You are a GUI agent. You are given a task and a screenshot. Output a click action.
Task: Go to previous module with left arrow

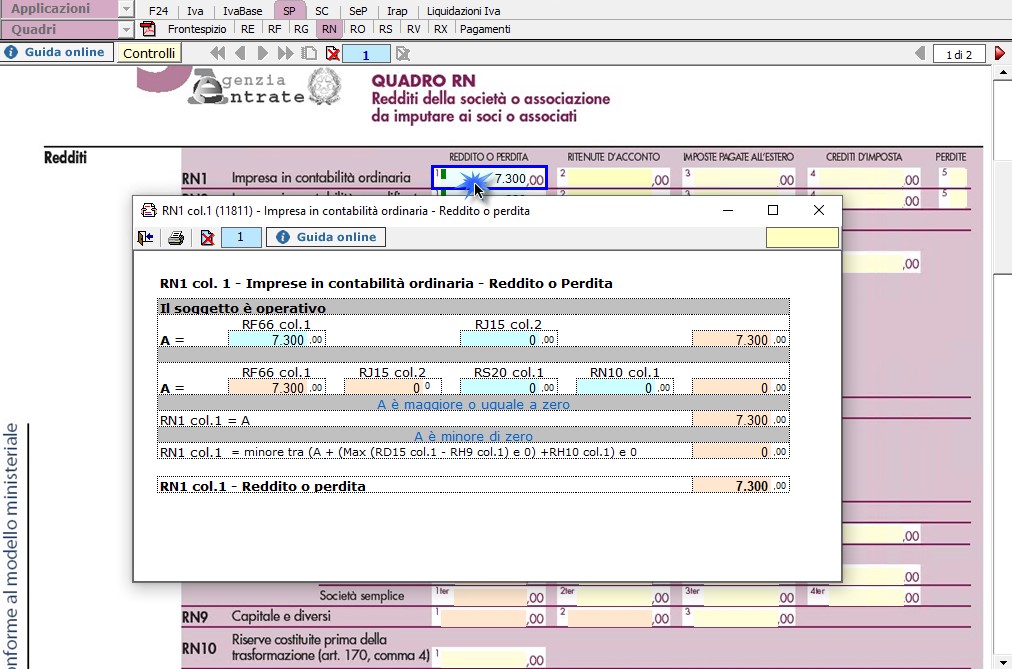[x=240, y=54]
